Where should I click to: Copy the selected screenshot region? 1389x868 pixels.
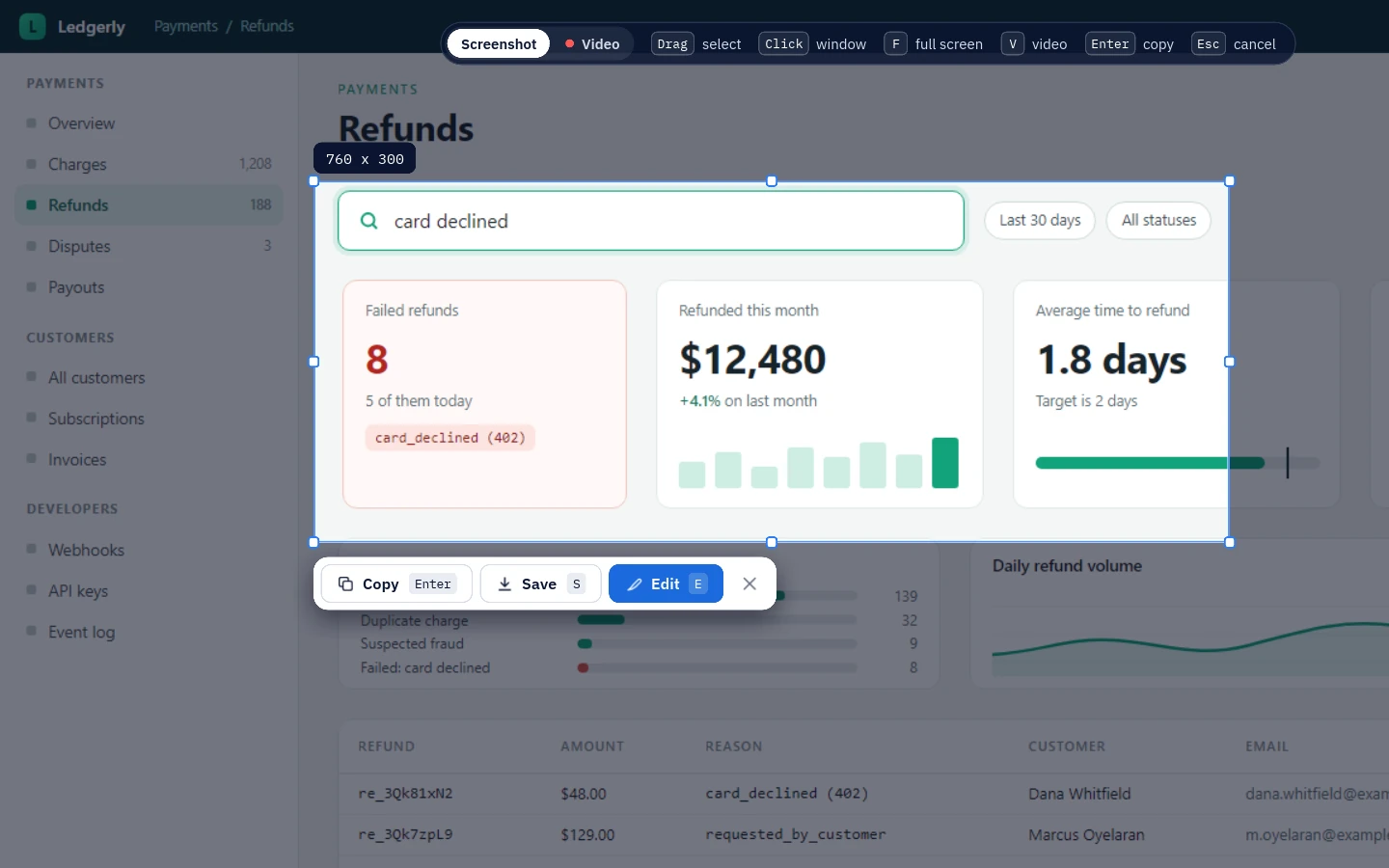396,583
